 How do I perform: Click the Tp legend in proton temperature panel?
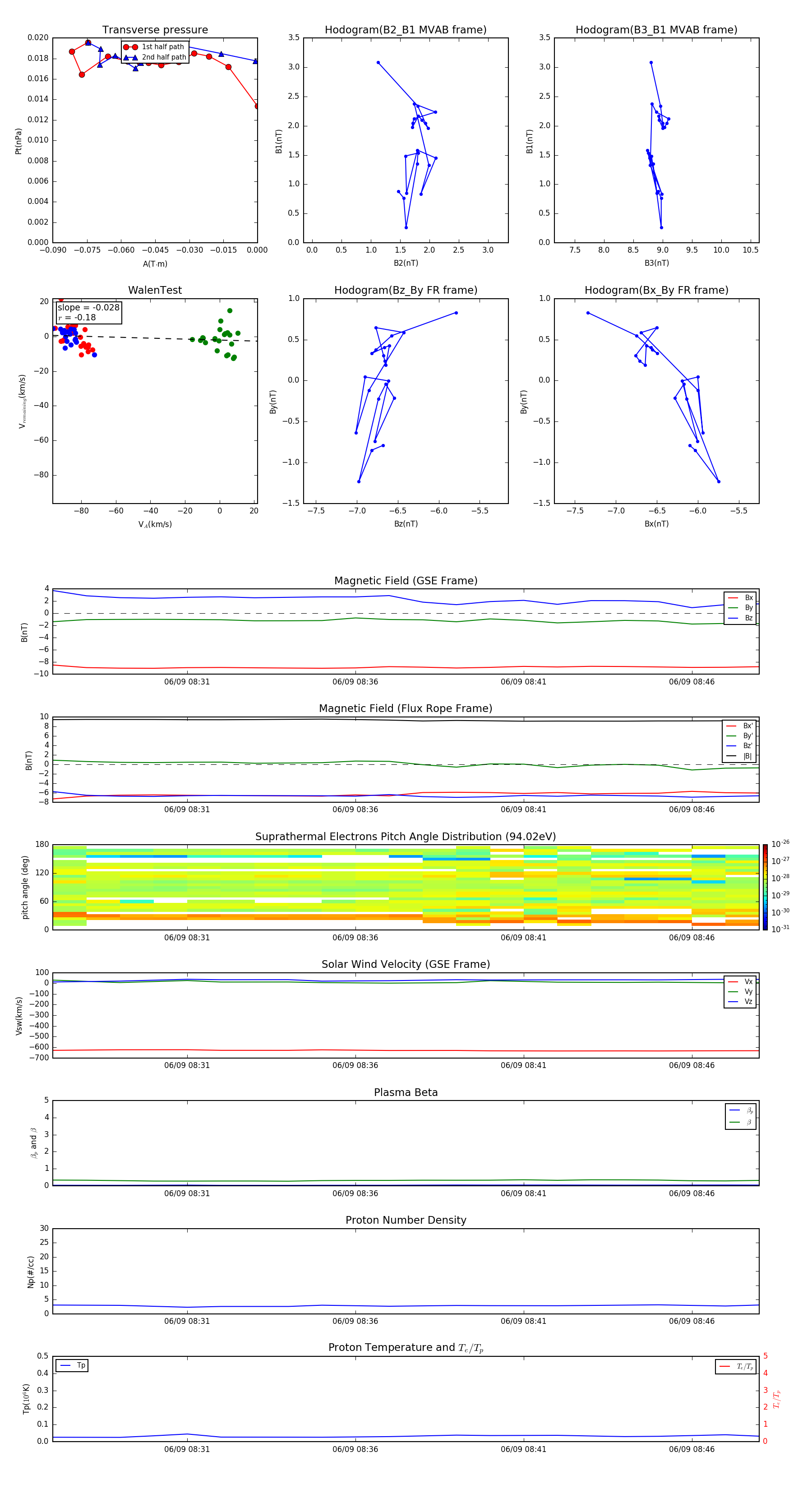coord(72,1365)
